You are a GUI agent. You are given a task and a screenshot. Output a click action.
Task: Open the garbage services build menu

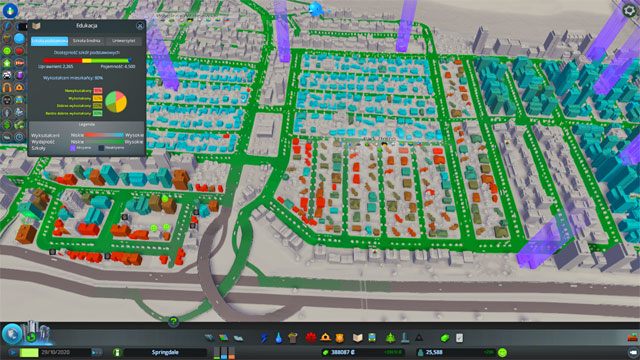pos(293,338)
